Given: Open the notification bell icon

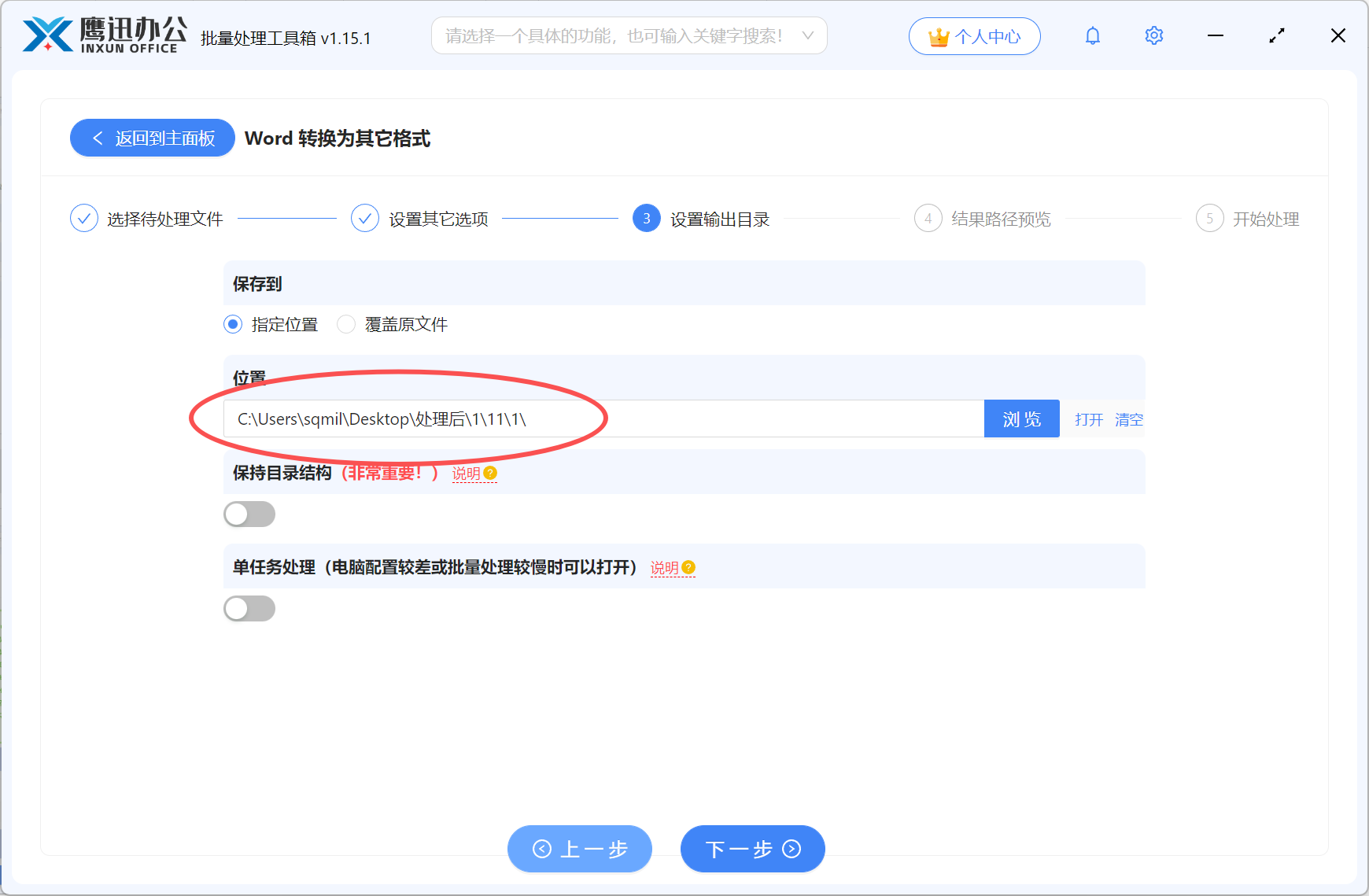Looking at the screenshot, I should 1092,35.
